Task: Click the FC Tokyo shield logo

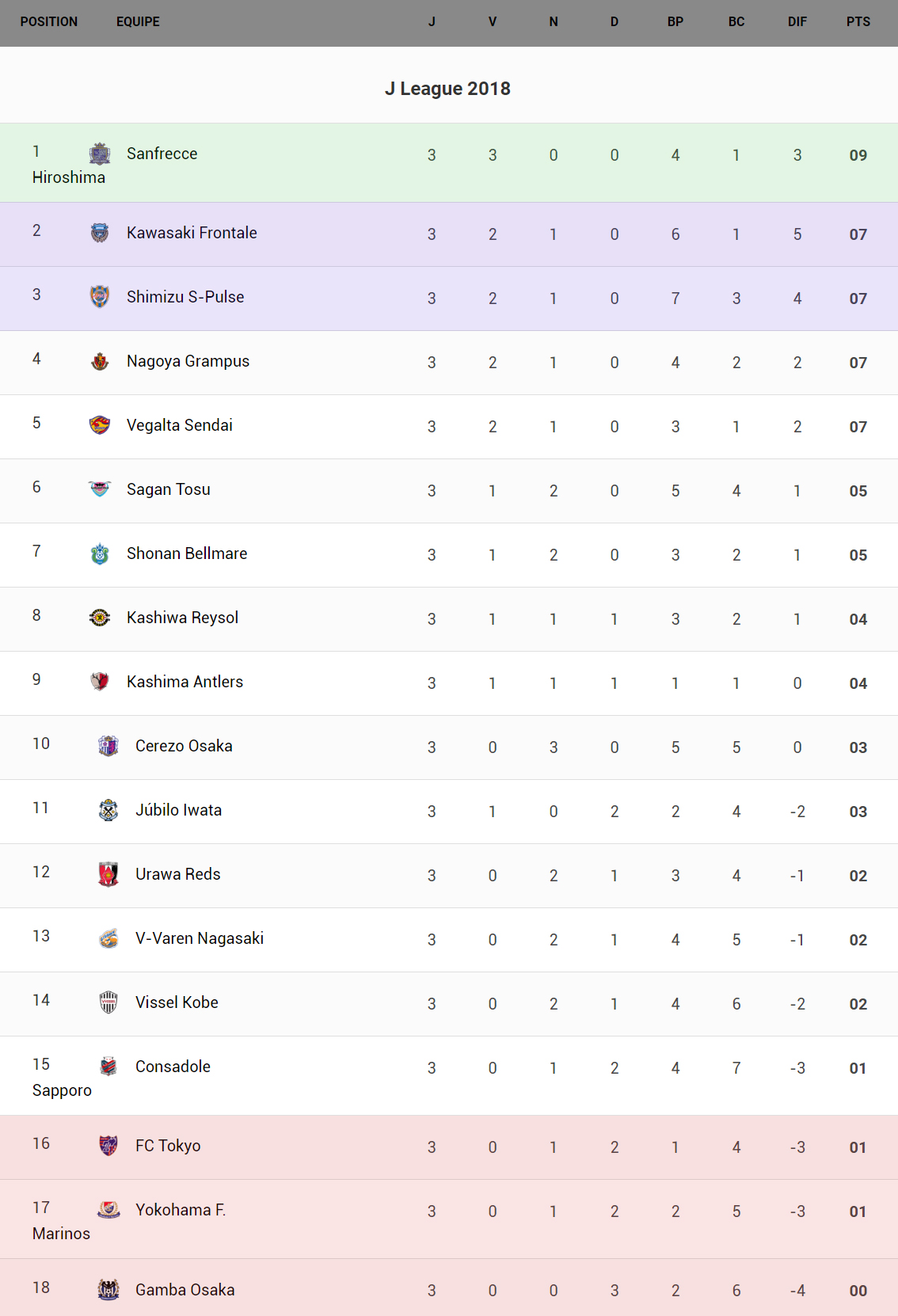Action: point(108,1146)
